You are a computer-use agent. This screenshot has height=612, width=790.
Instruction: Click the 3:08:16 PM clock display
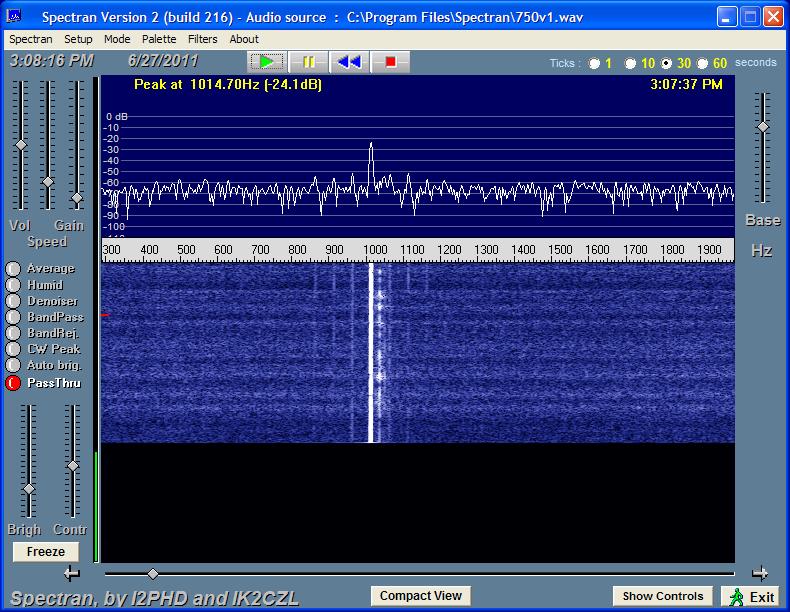click(52, 61)
